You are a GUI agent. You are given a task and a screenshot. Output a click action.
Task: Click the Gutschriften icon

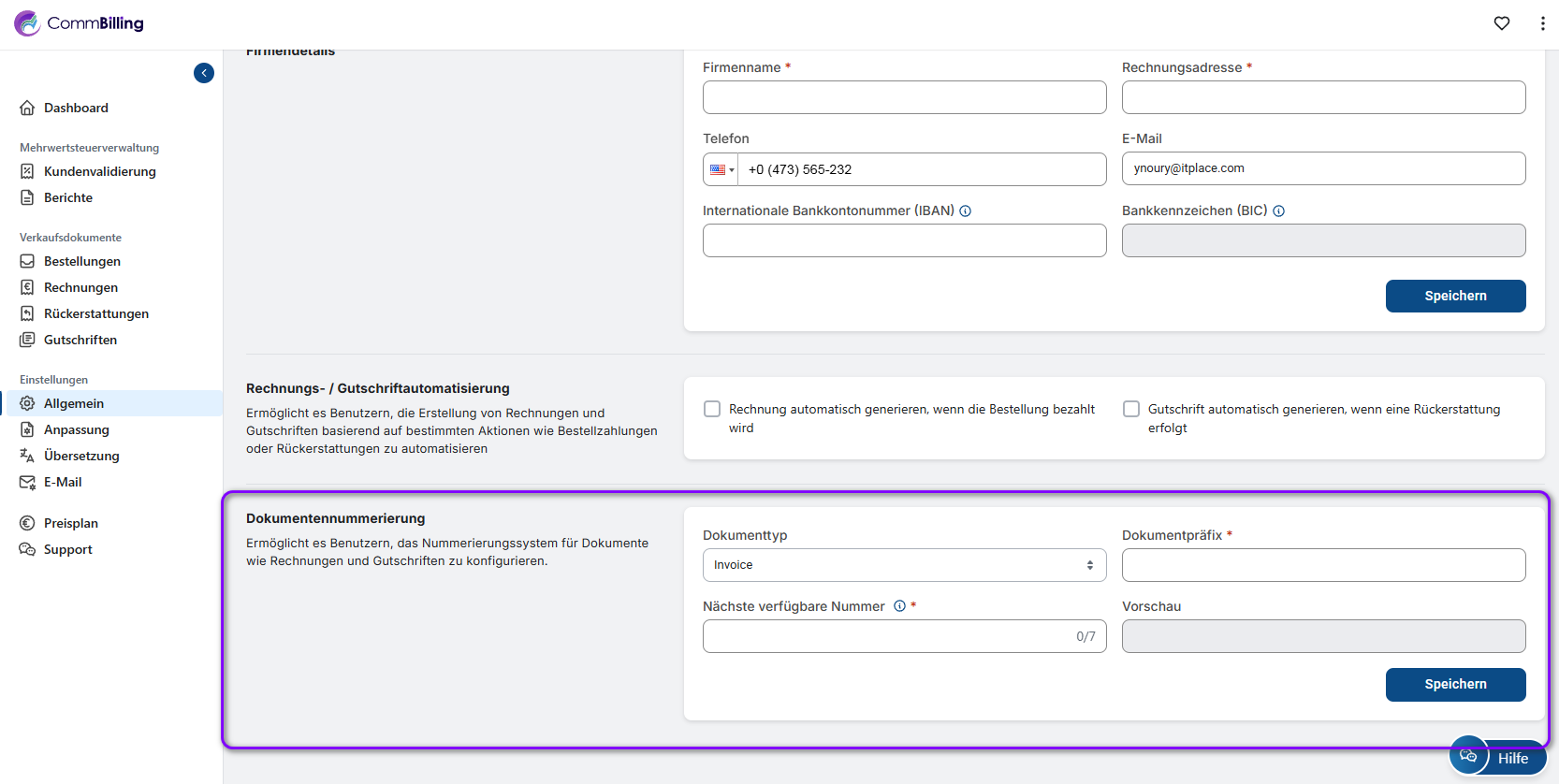pos(27,340)
